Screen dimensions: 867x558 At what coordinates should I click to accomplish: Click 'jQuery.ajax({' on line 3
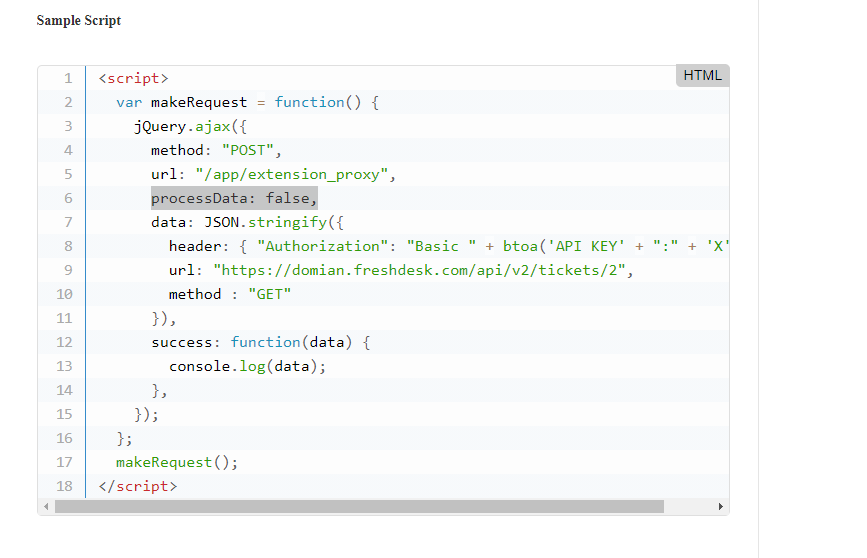(x=190, y=127)
